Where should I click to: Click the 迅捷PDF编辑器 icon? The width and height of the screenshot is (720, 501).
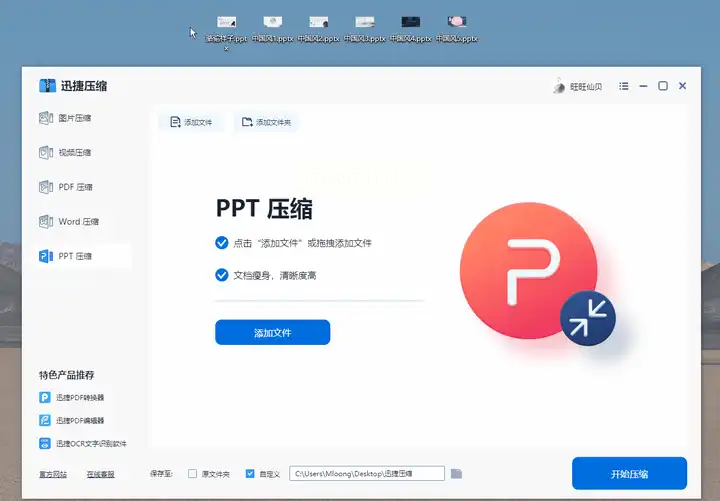pyautogui.click(x=45, y=420)
